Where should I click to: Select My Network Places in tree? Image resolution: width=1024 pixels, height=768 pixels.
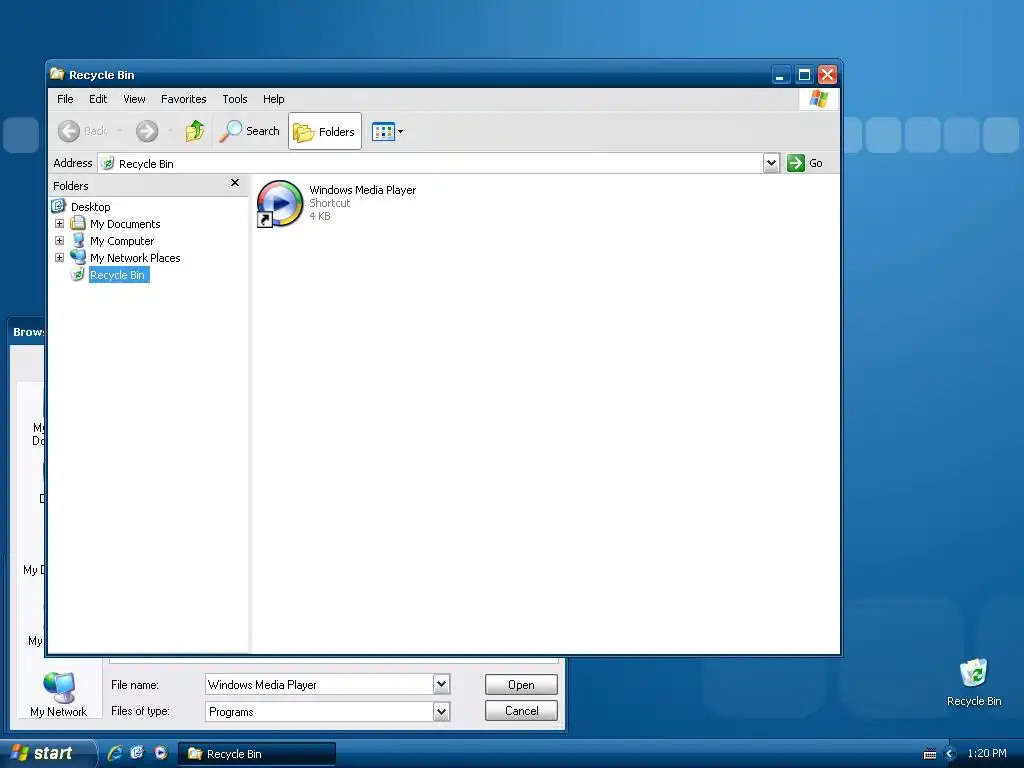pyautogui.click(x=135, y=258)
